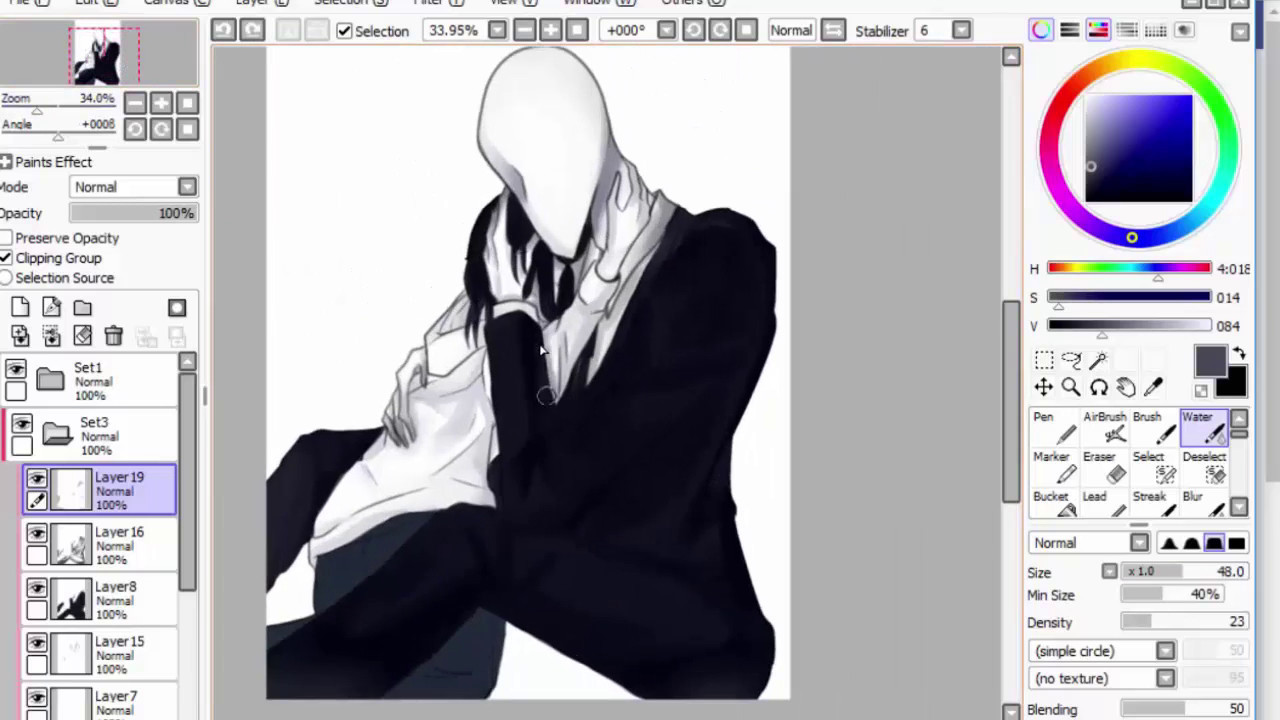Adjust the brush Density slider
Viewport: 1280px width, 720px height.
click(1184, 621)
